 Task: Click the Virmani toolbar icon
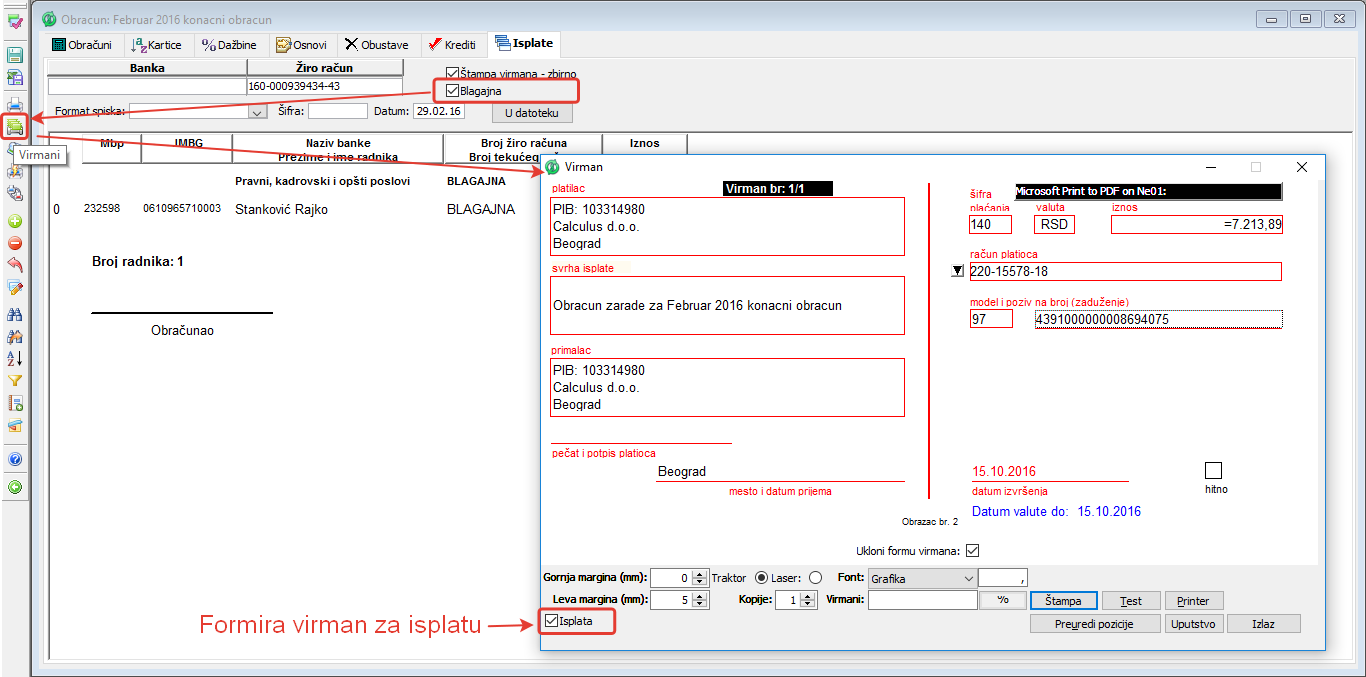coord(15,126)
